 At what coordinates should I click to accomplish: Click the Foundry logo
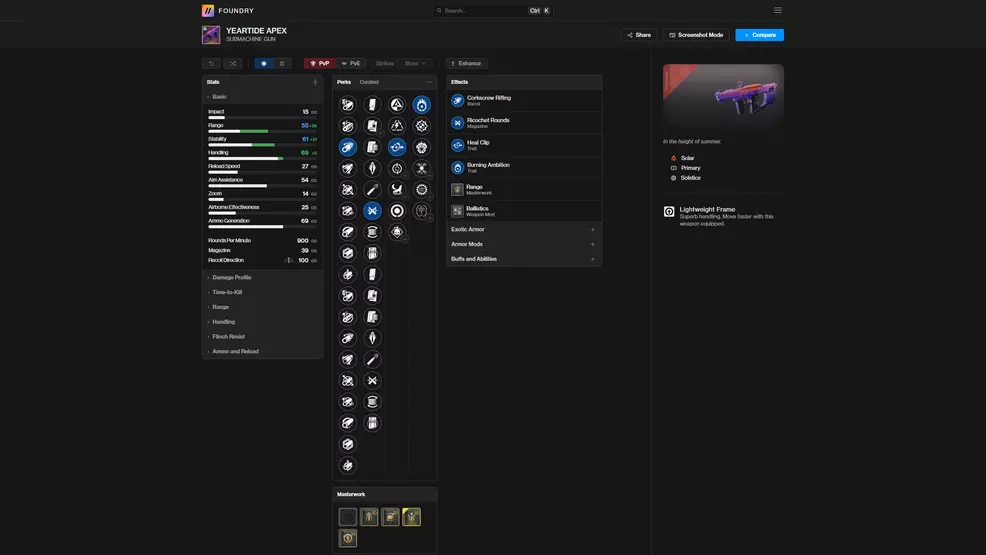208,11
